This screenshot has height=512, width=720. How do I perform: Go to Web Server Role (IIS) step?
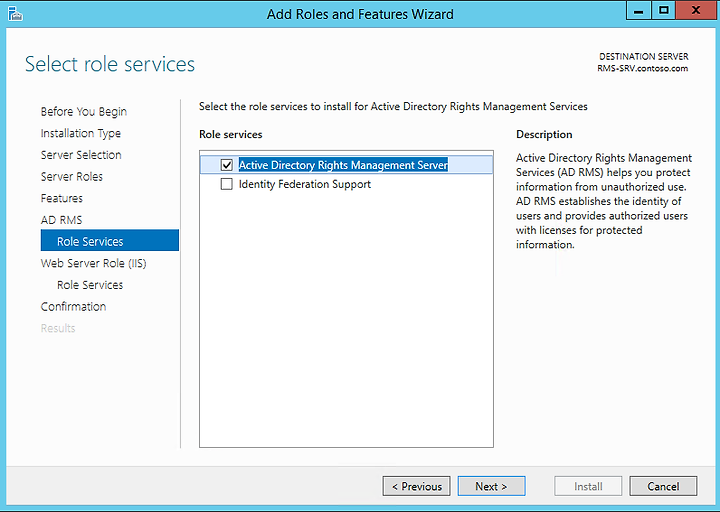pyautogui.click(x=94, y=263)
